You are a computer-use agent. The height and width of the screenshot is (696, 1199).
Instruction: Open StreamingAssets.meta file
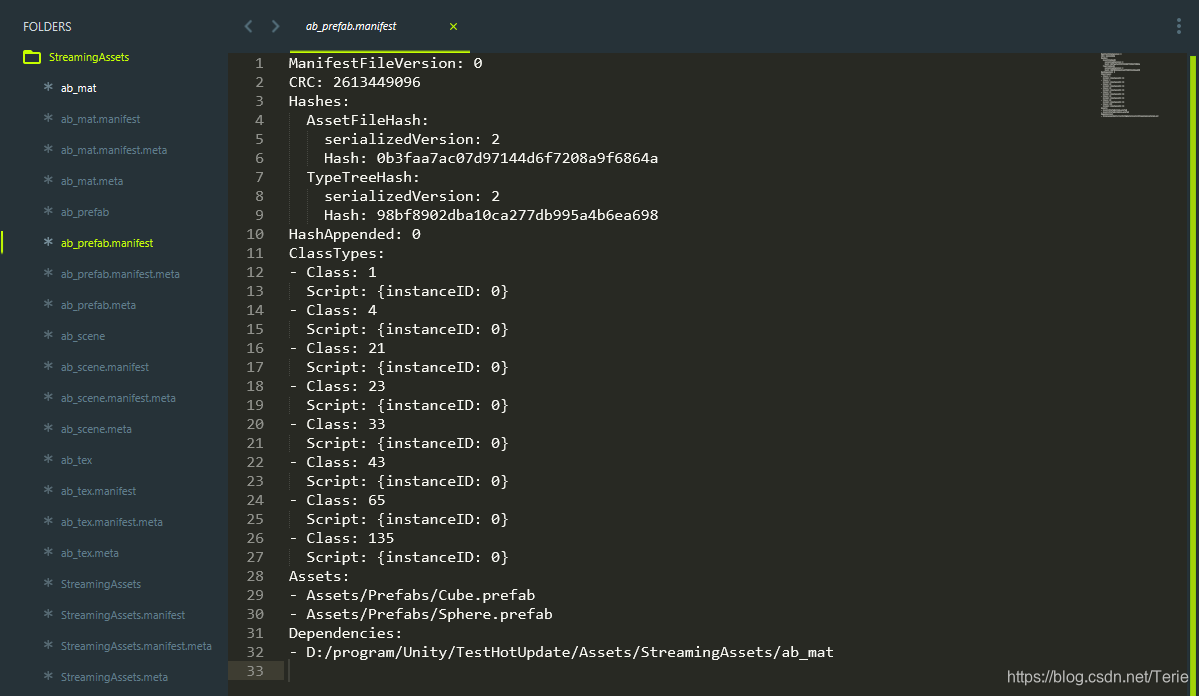pos(114,677)
